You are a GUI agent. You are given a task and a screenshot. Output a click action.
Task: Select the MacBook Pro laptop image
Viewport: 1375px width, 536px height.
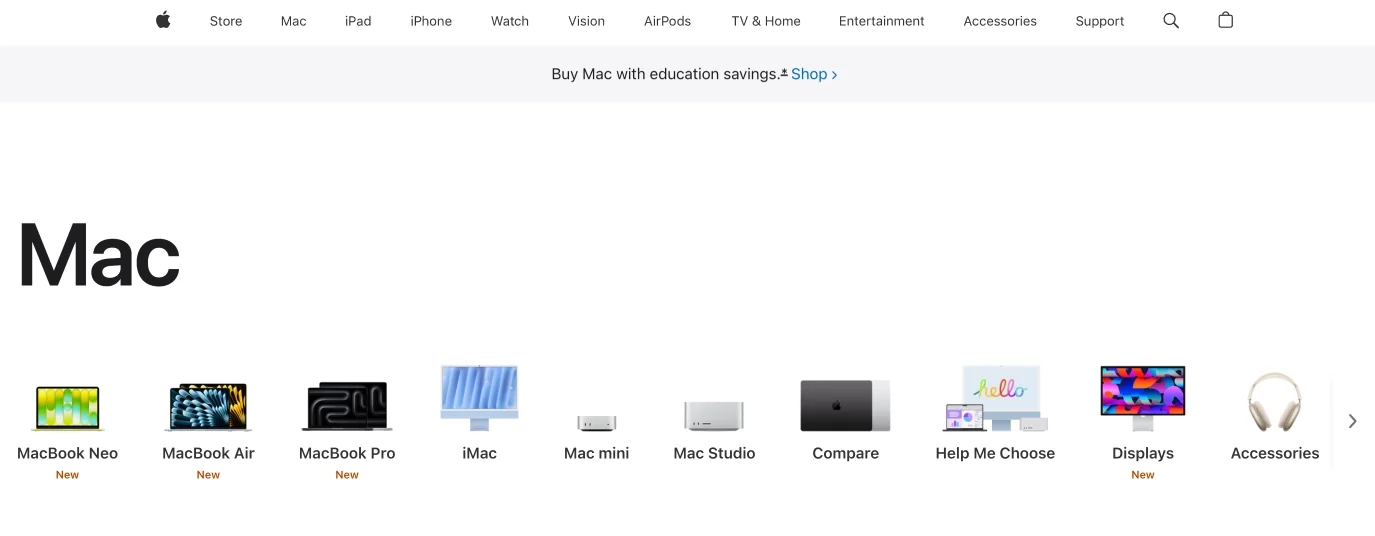347,406
